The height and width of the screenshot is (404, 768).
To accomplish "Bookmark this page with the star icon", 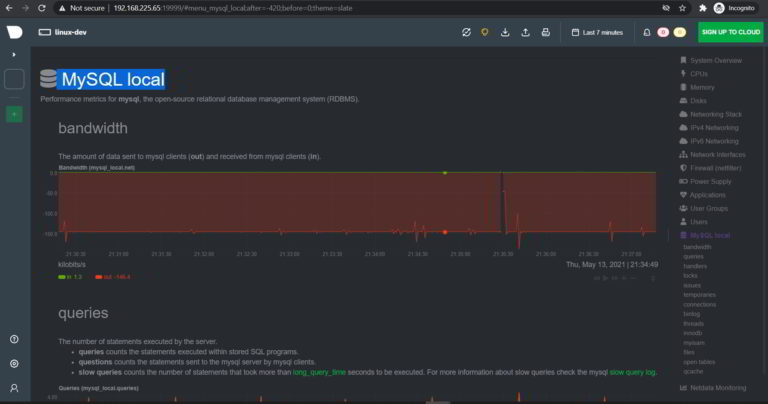I will pos(682,8).
